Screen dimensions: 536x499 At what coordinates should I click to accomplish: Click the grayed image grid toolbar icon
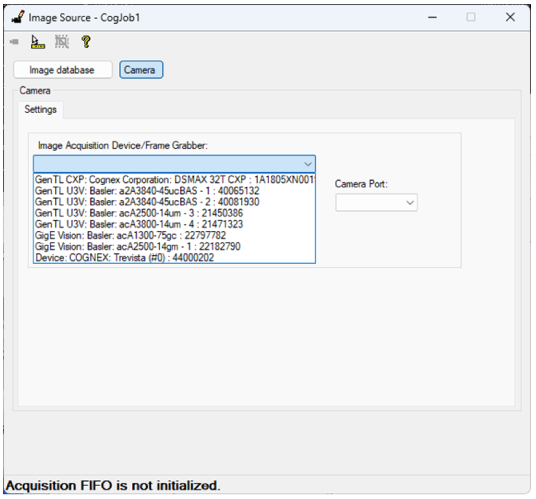(62, 42)
